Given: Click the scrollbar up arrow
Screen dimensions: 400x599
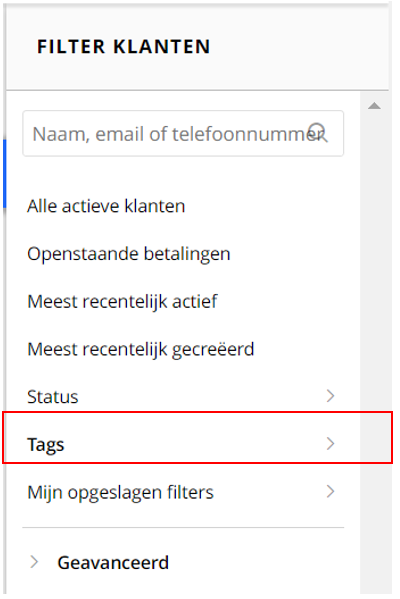Looking at the screenshot, I should tap(374, 106).
